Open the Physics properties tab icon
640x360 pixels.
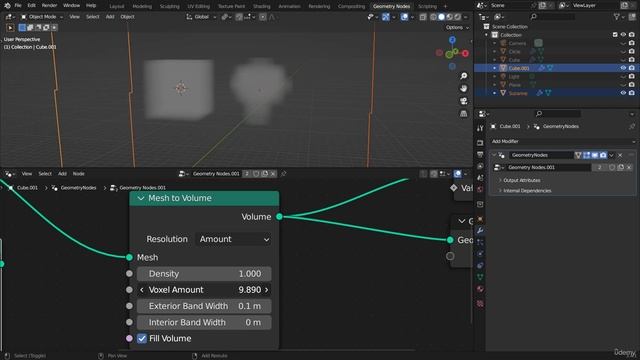pos(480,253)
